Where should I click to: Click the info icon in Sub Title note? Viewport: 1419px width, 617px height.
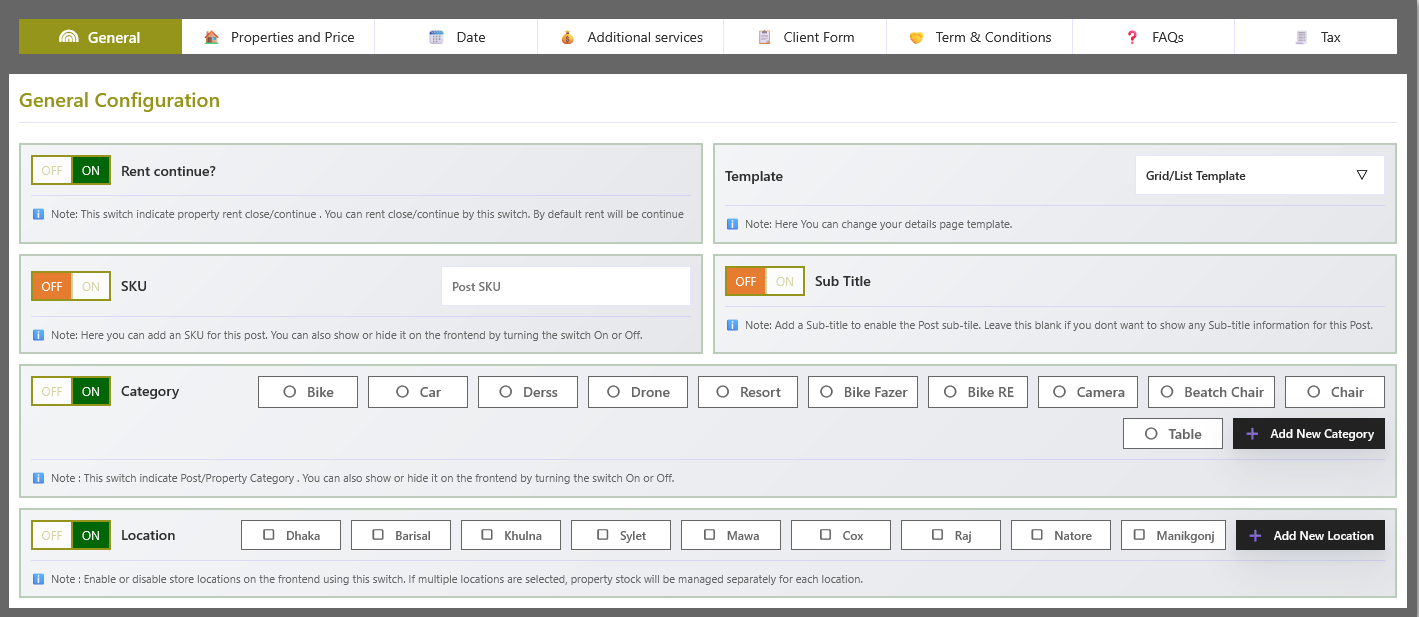pyautogui.click(x=732, y=325)
